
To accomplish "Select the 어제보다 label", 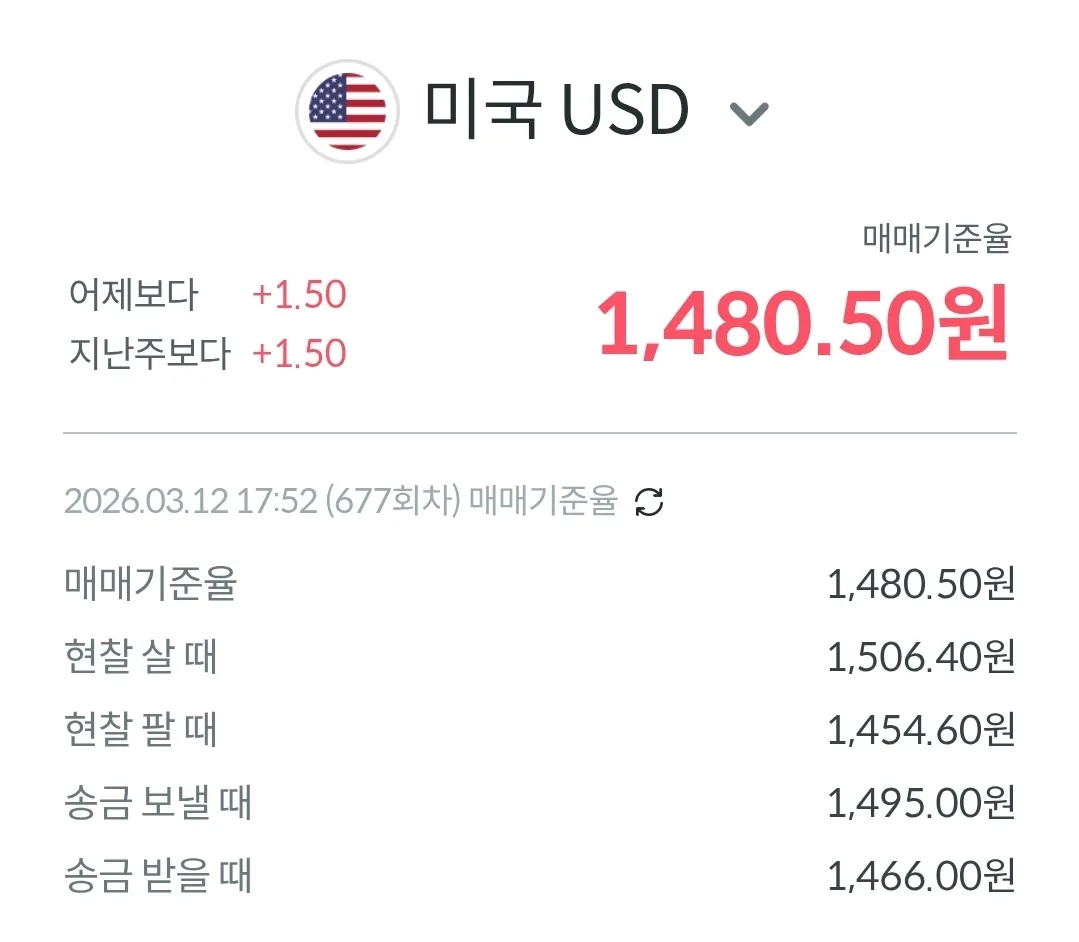I will click(x=133, y=295).
